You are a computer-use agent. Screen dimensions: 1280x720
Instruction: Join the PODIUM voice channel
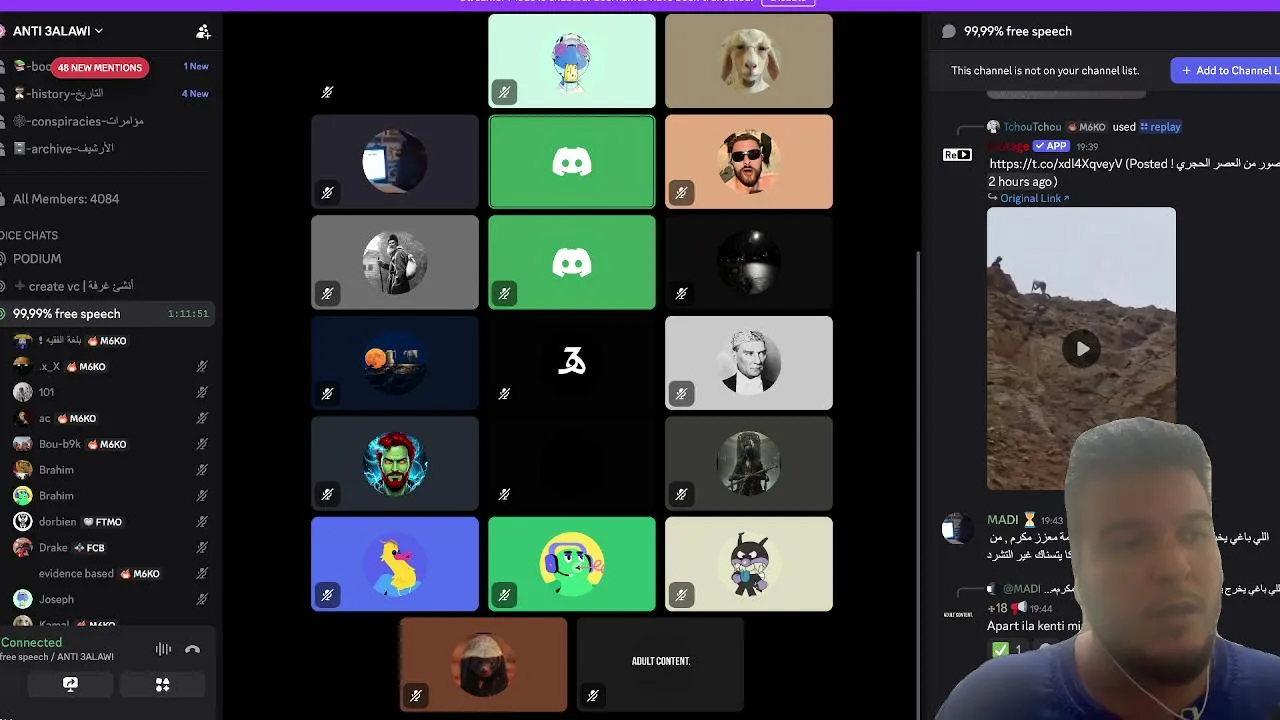pos(37,259)
